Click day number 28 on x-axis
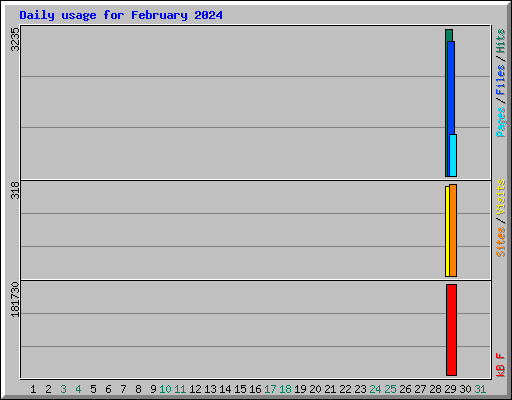512x400 pixels. [435, 389]
